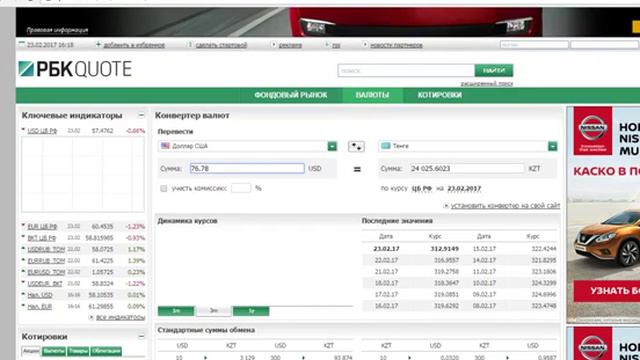The image size is (640, 360).
Task: Click the site search box
Action: click(406, 71)
